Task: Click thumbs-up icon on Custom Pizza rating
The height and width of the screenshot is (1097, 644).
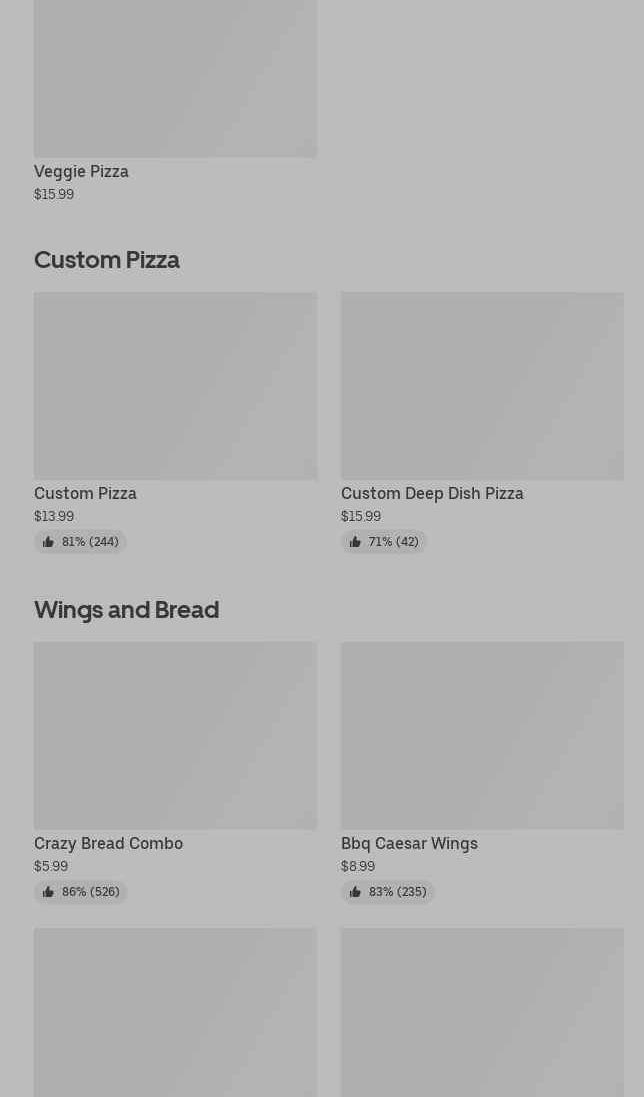Action: point(48,542)
